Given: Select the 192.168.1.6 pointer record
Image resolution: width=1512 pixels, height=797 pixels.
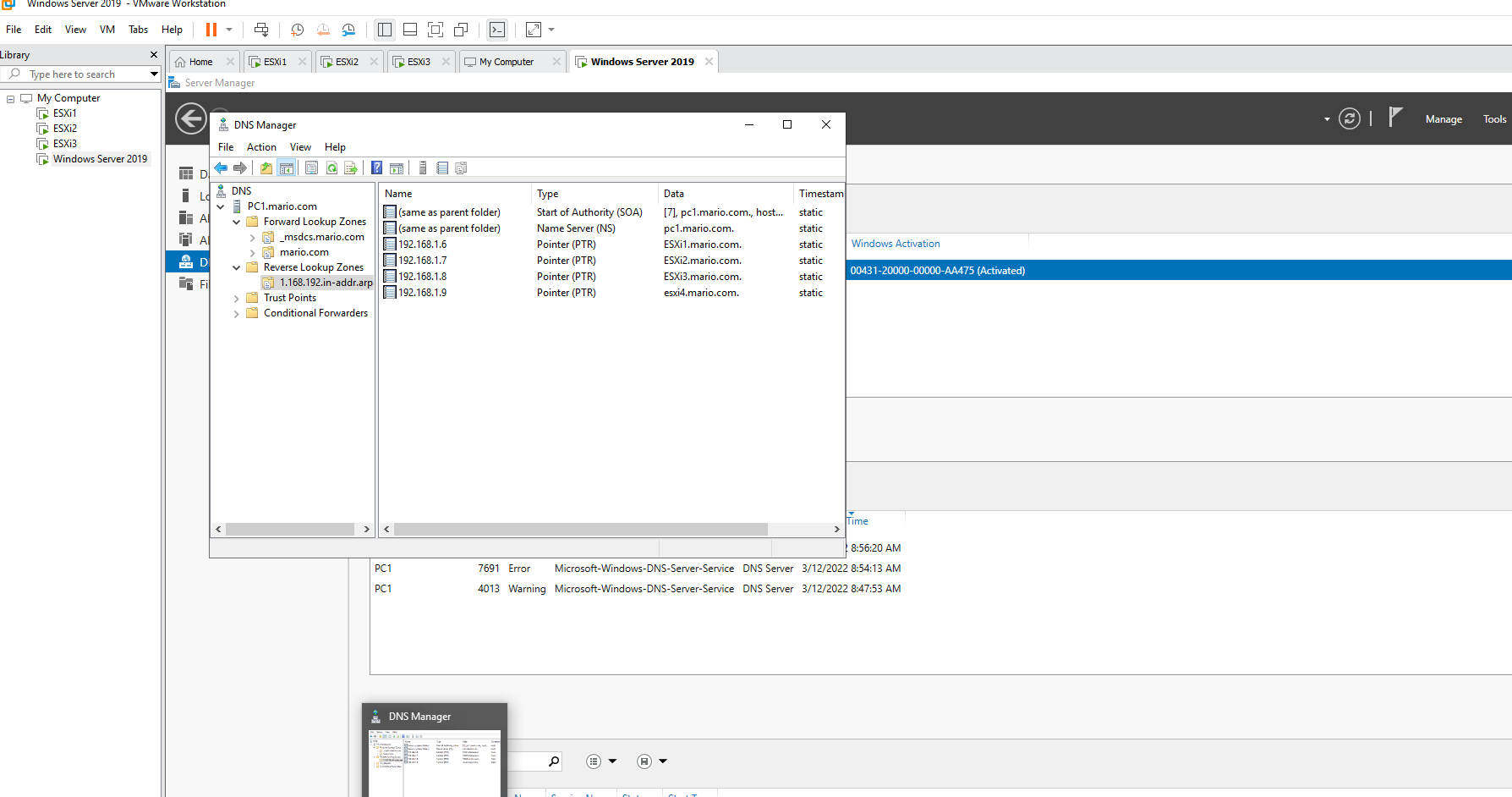Looking at the screenshot, I should [x=422, y=245].
